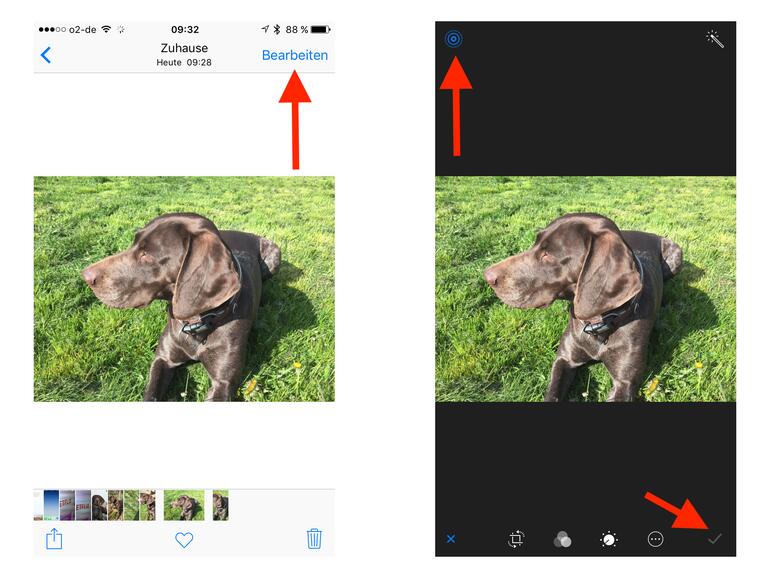Tap the 09:32 status bar clock
770x578 pixels.
[x=185, y=29]
